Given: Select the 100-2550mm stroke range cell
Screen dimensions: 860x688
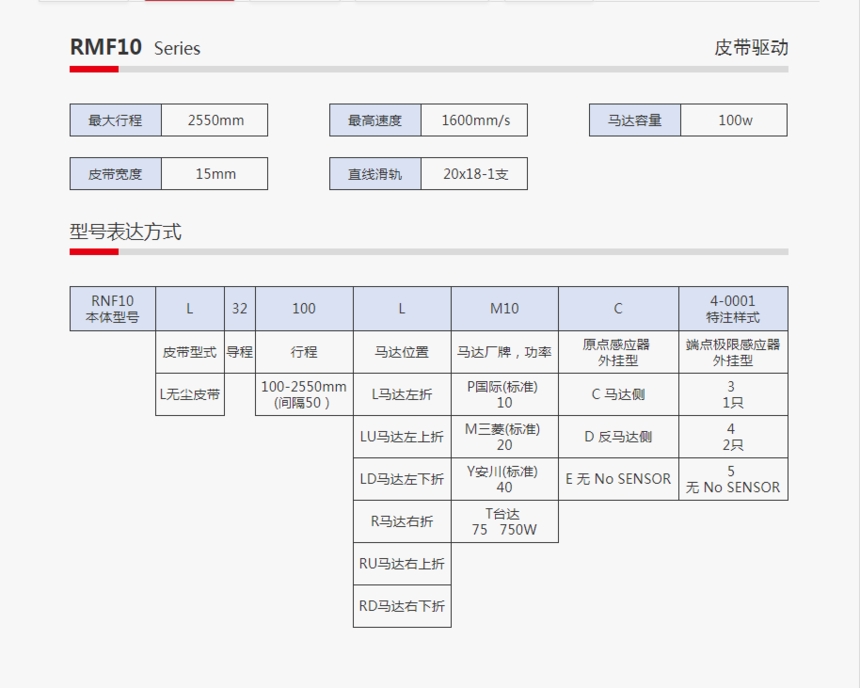Looking at the screenshot, I should 304,394.
